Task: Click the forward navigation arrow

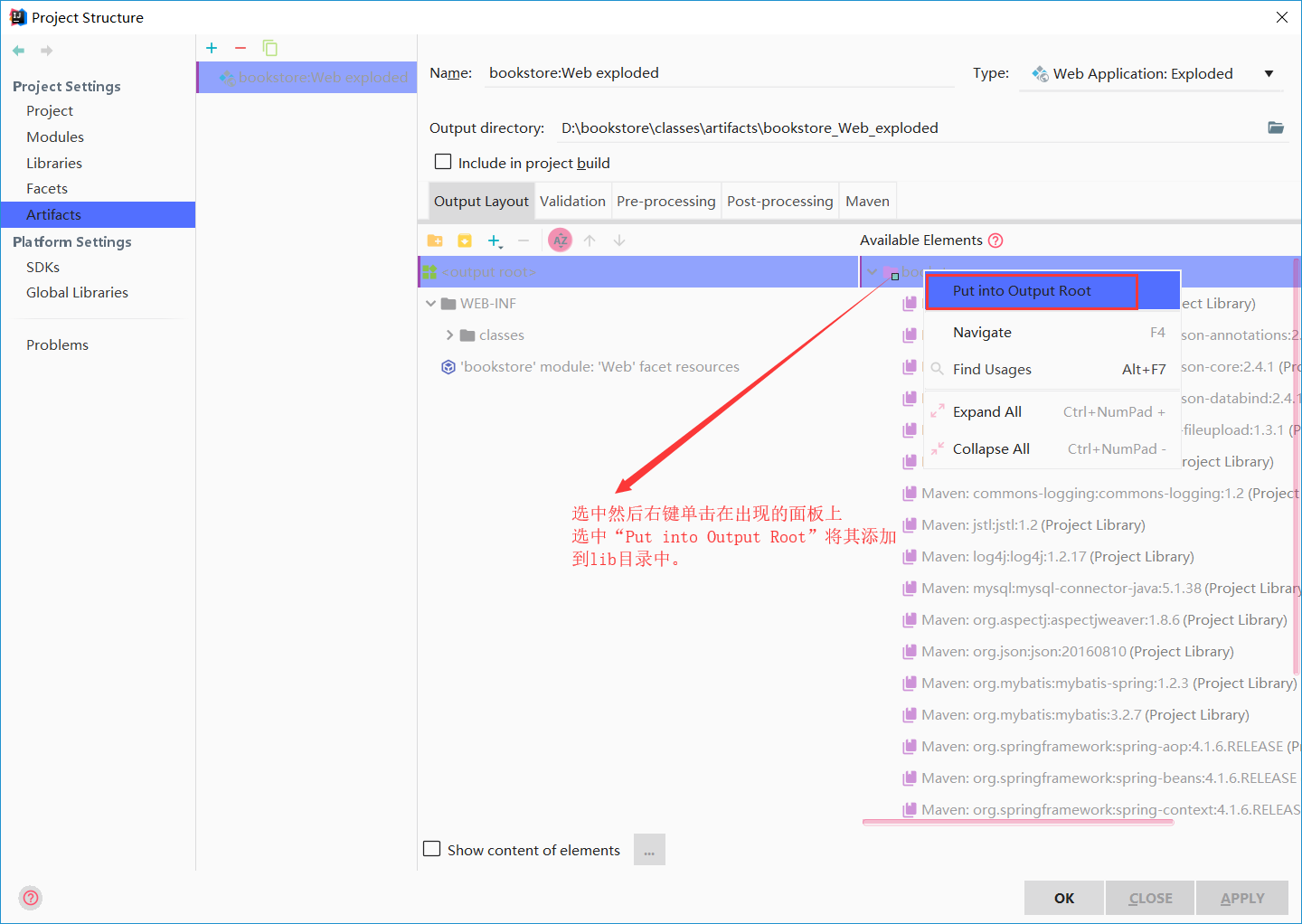Action: [x=47, y=51]
